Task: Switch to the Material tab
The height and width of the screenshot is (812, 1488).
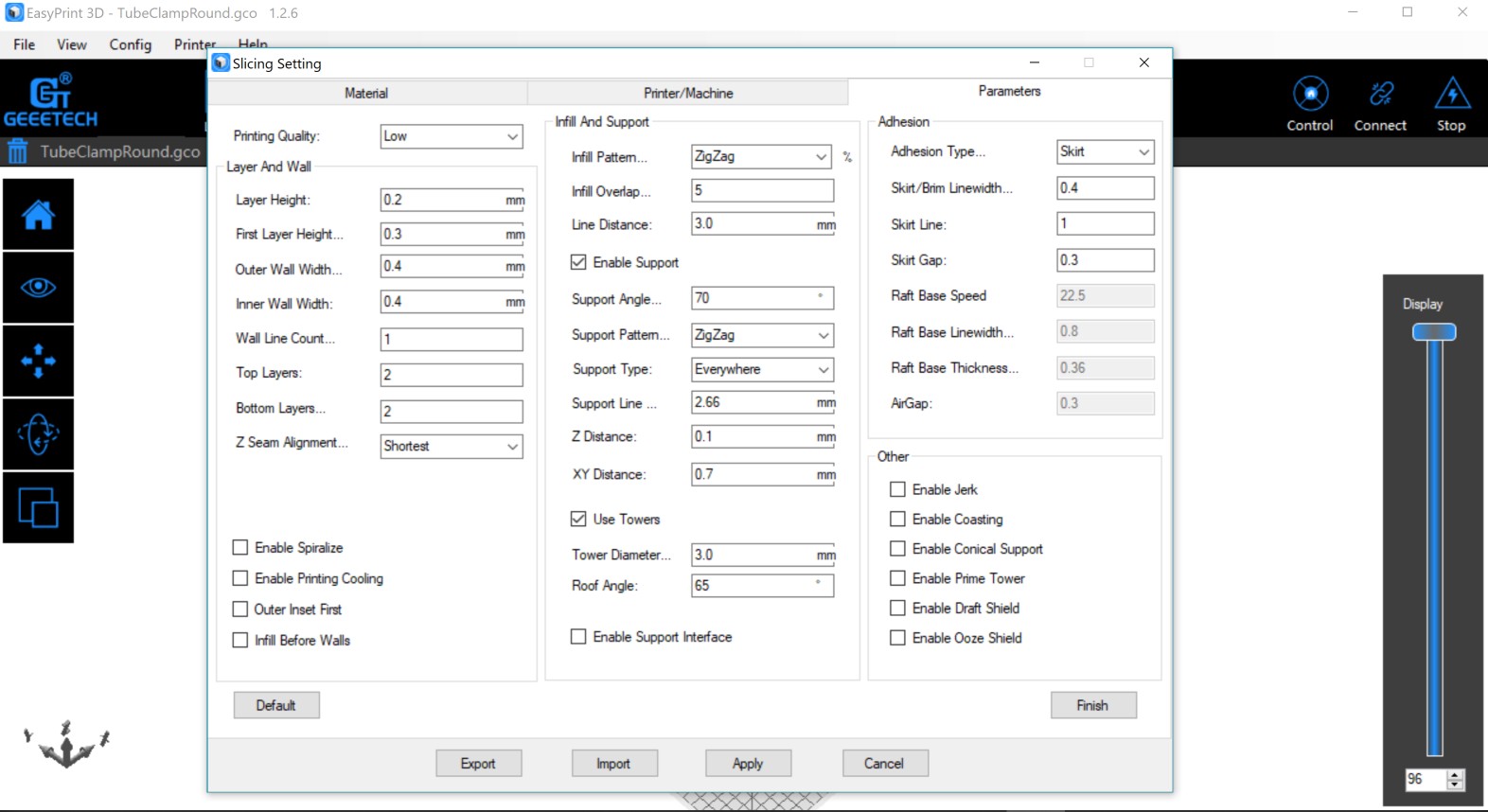Action: tap(366, 93)
